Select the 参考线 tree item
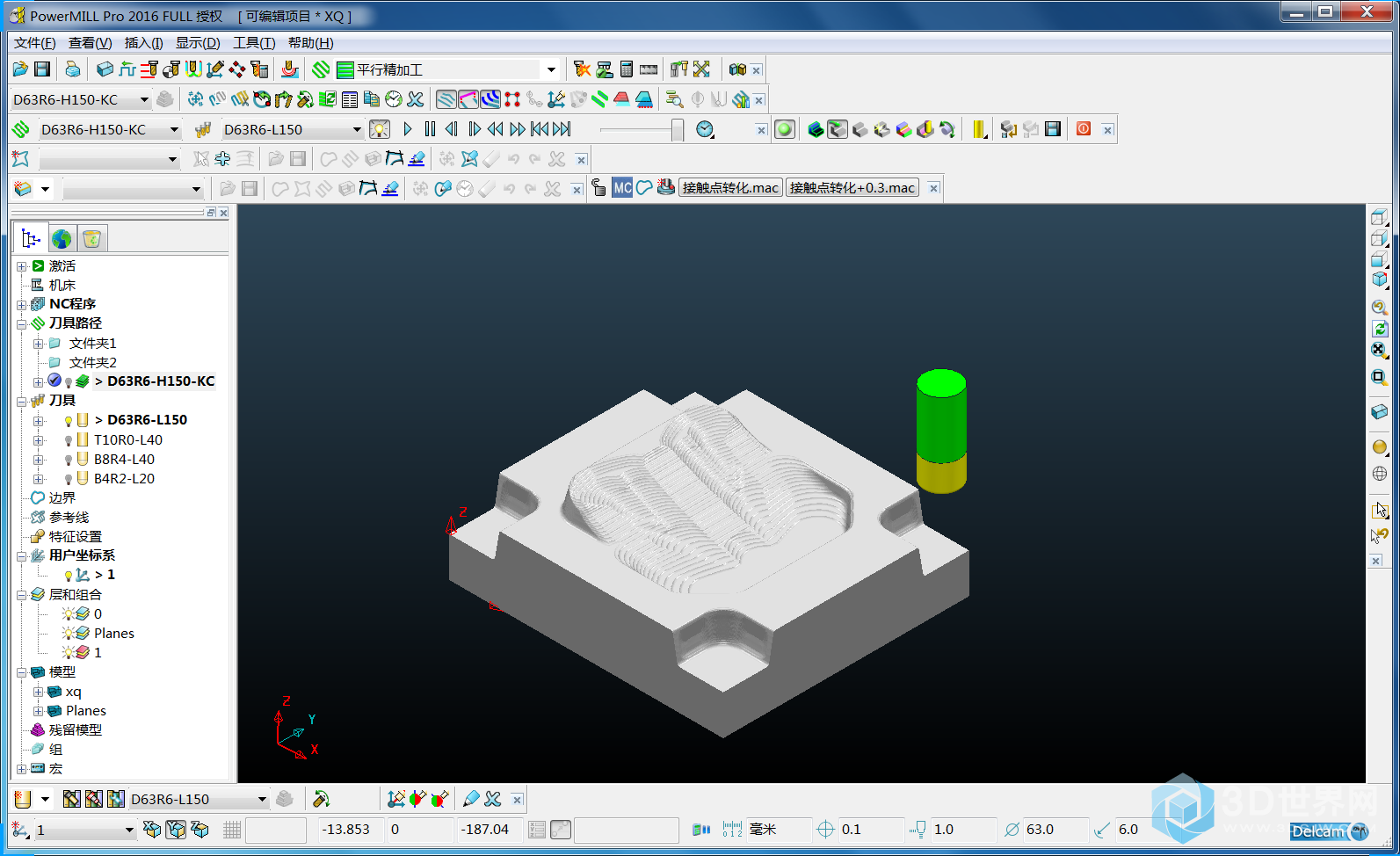 pos(69,518)
